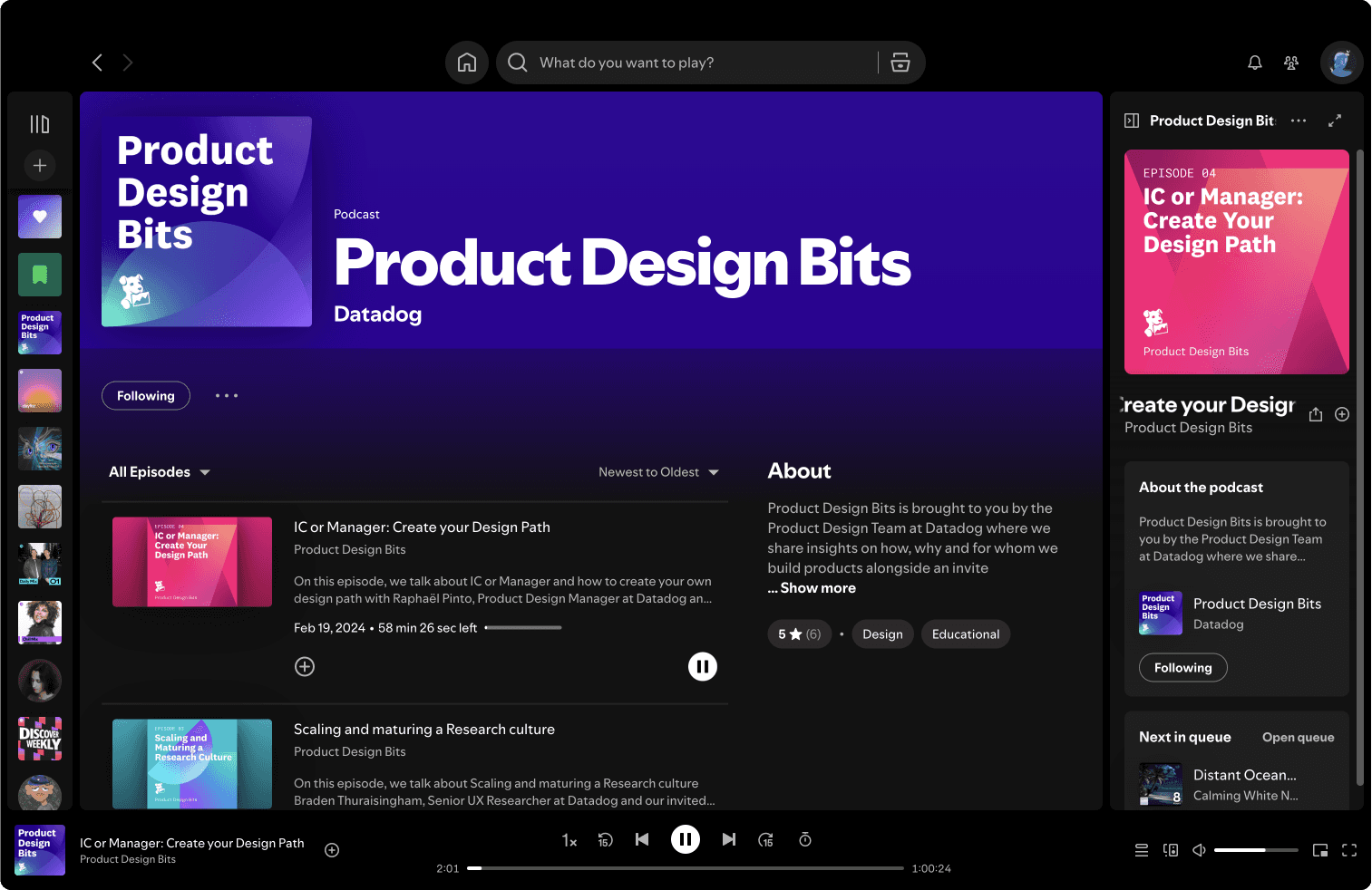Click the Now Playing panel scrollbar
This screenshot has width=1372, height=890.
1359,467
